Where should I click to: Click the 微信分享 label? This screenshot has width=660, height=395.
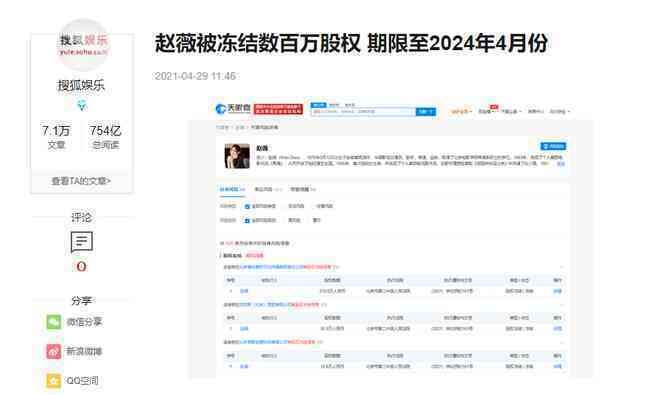pos(84,322)
